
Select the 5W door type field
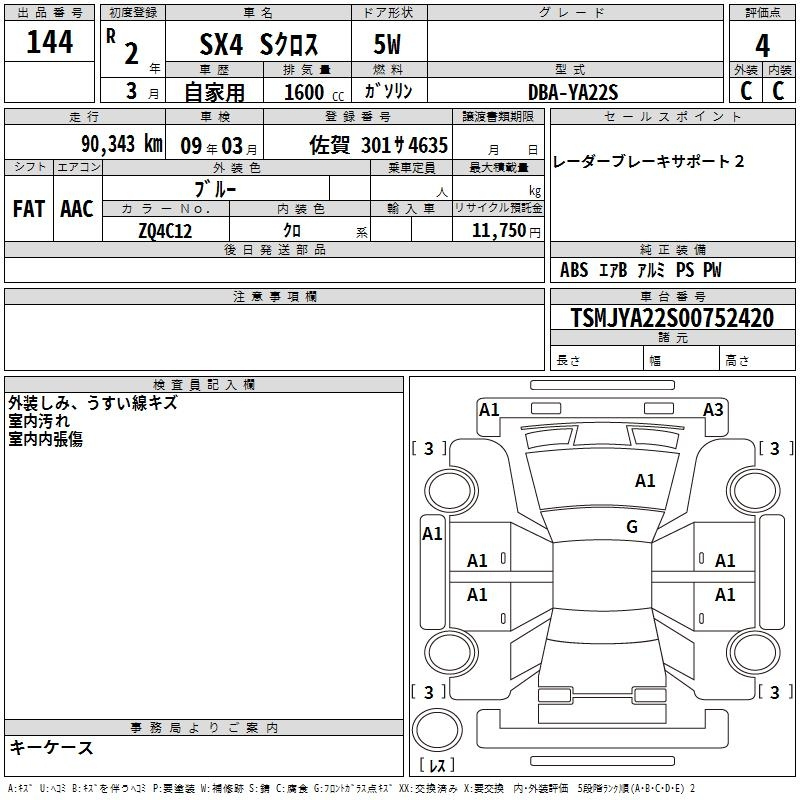point(388,47)
